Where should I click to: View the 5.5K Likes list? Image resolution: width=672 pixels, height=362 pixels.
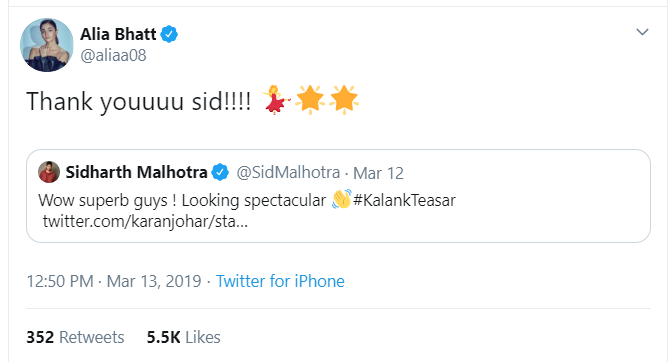pyautogui.click(x=183, y=337)
